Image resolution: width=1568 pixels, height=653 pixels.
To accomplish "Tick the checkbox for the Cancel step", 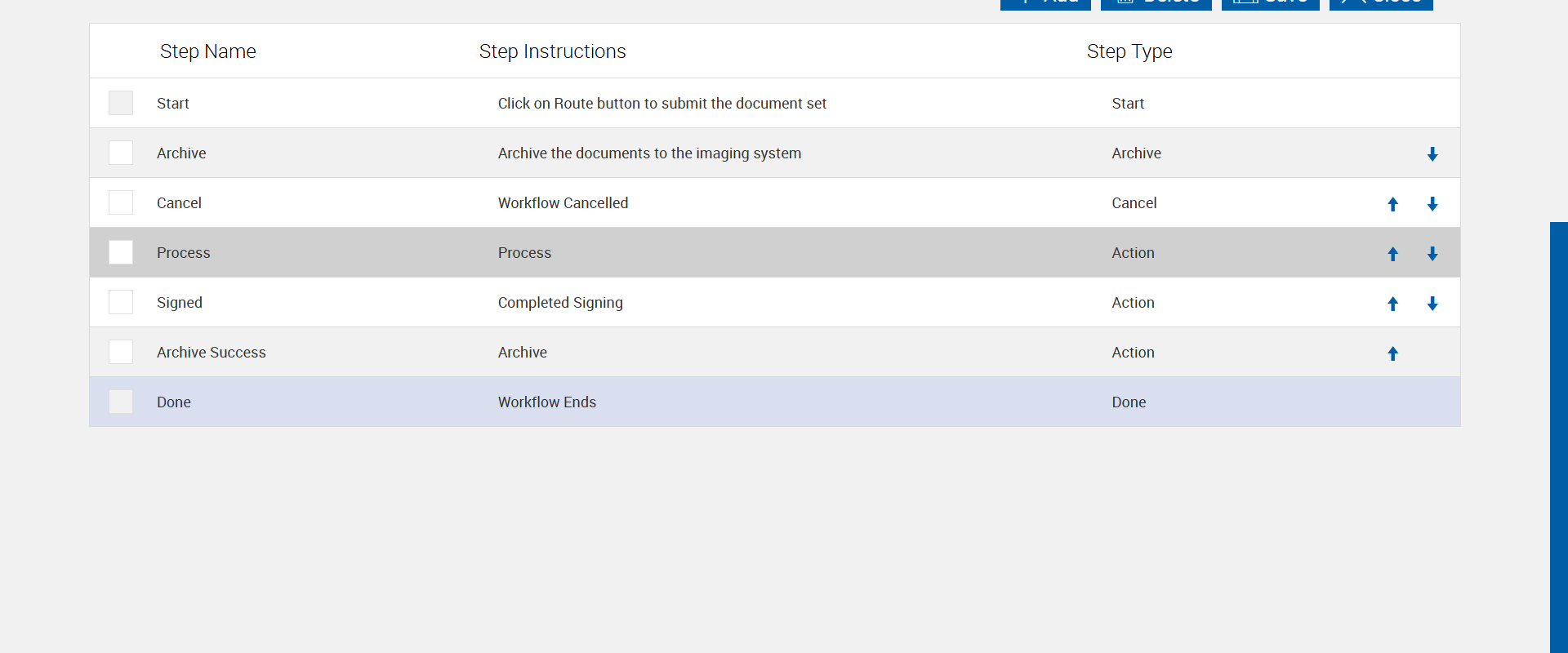I will 121,202.
